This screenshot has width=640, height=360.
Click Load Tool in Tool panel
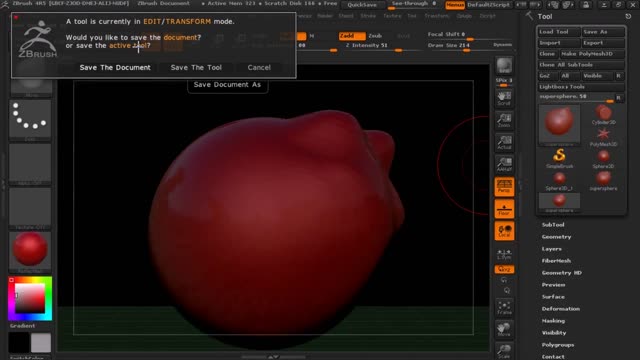pyautogui.click(x=559, y=32)
